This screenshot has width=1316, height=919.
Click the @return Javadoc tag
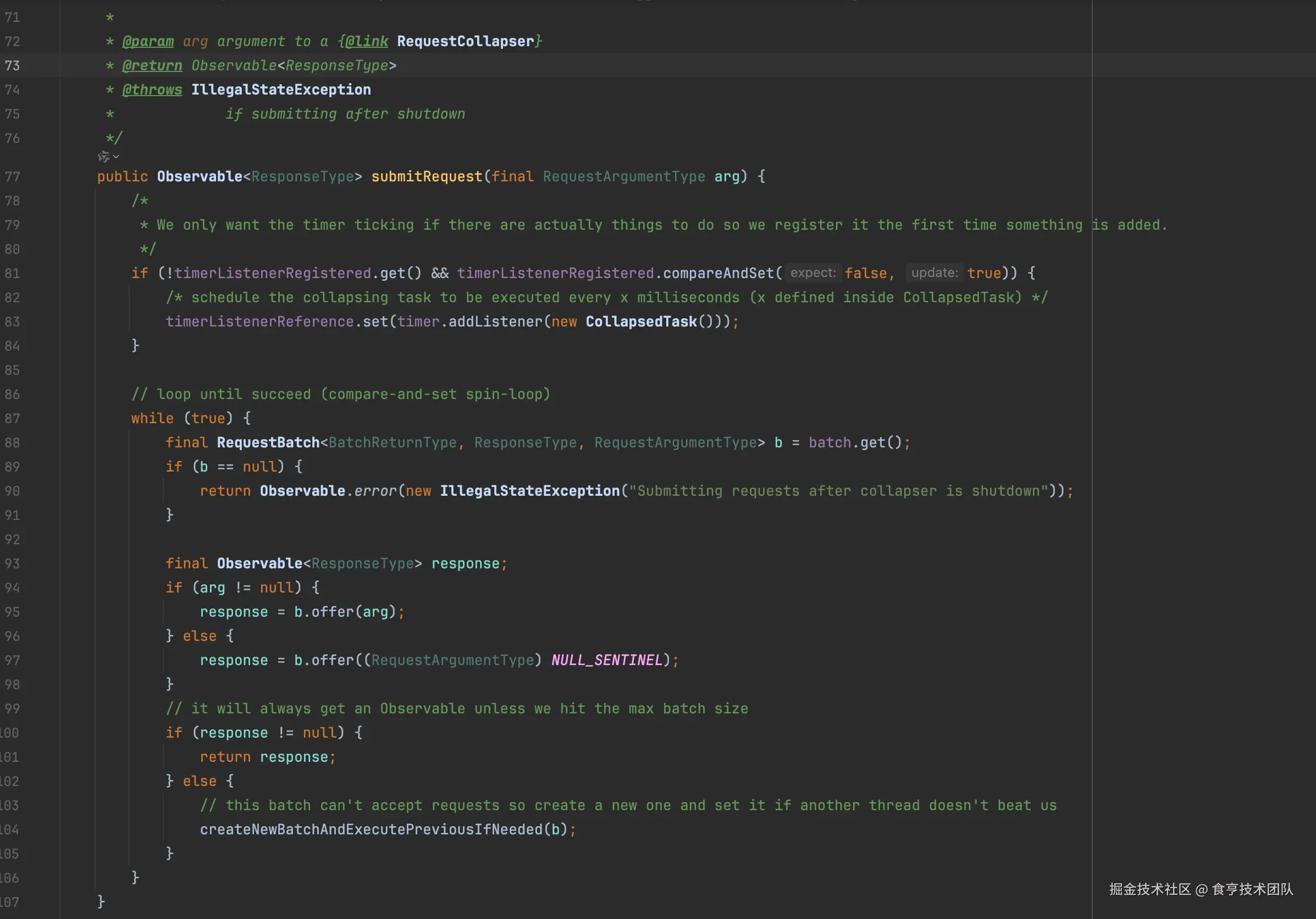pos(152,65)
